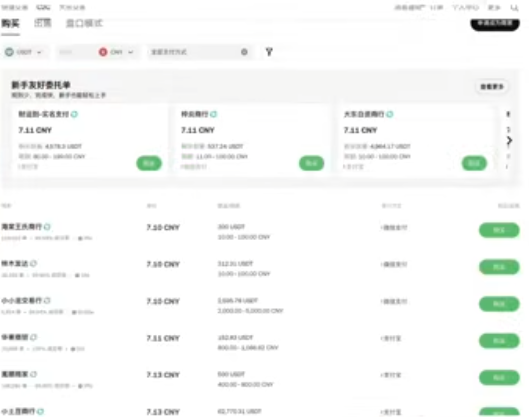The image size is (529, 417).
Task: Click the green buy button in the 312.31 USDT row
Action: (499, 267)
